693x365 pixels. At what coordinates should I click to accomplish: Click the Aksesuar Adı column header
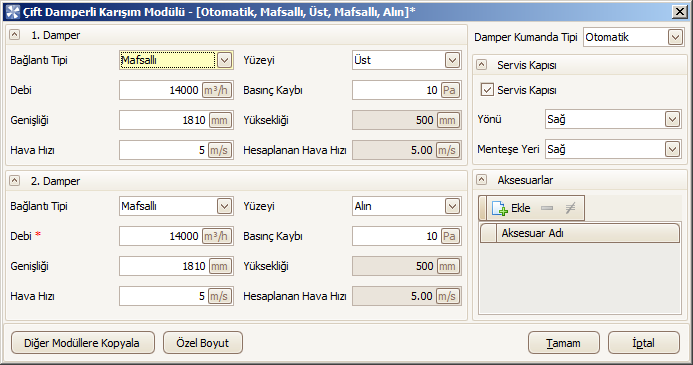587,233
